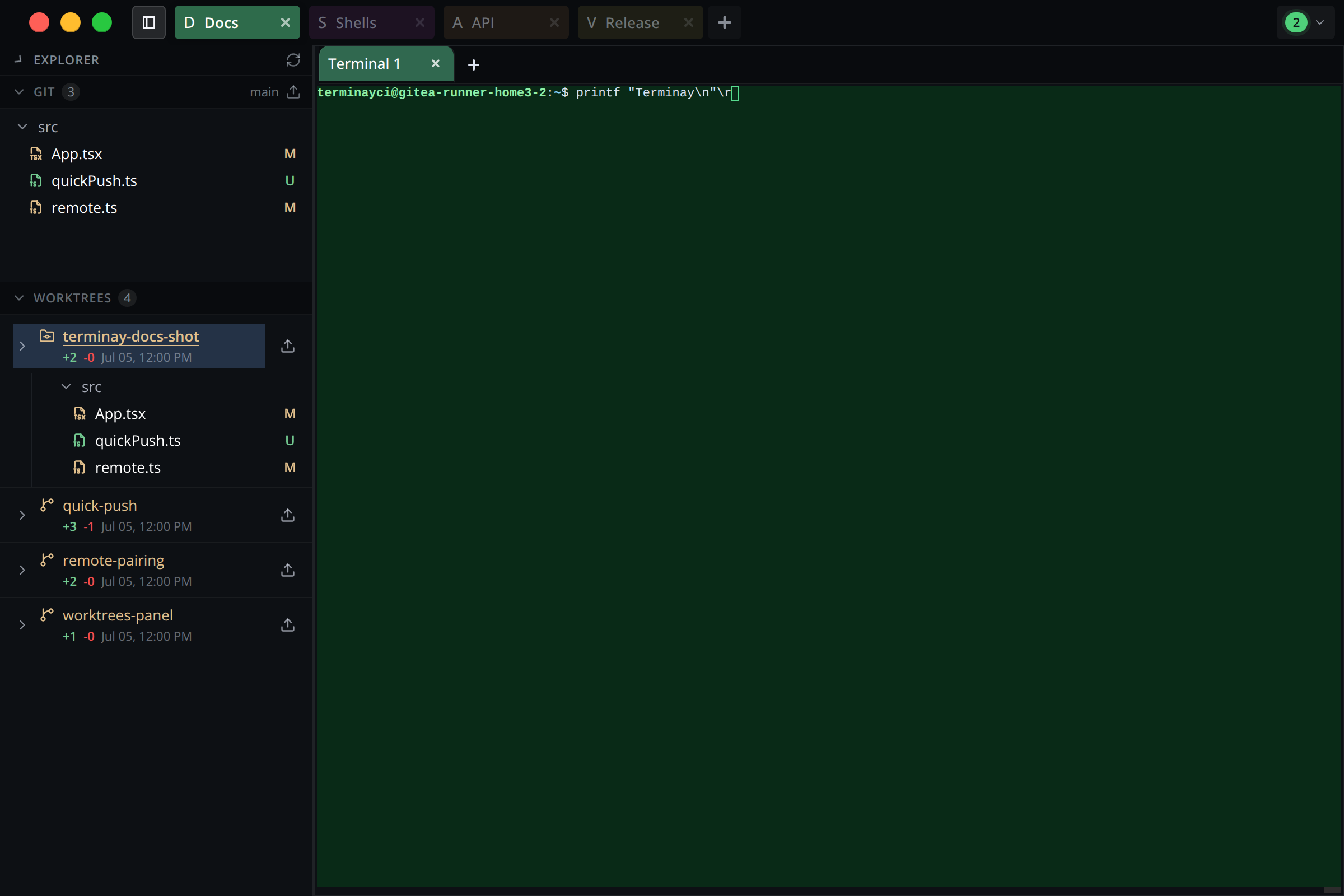Click the WORKTREES count badge 4

pos(128,298)
